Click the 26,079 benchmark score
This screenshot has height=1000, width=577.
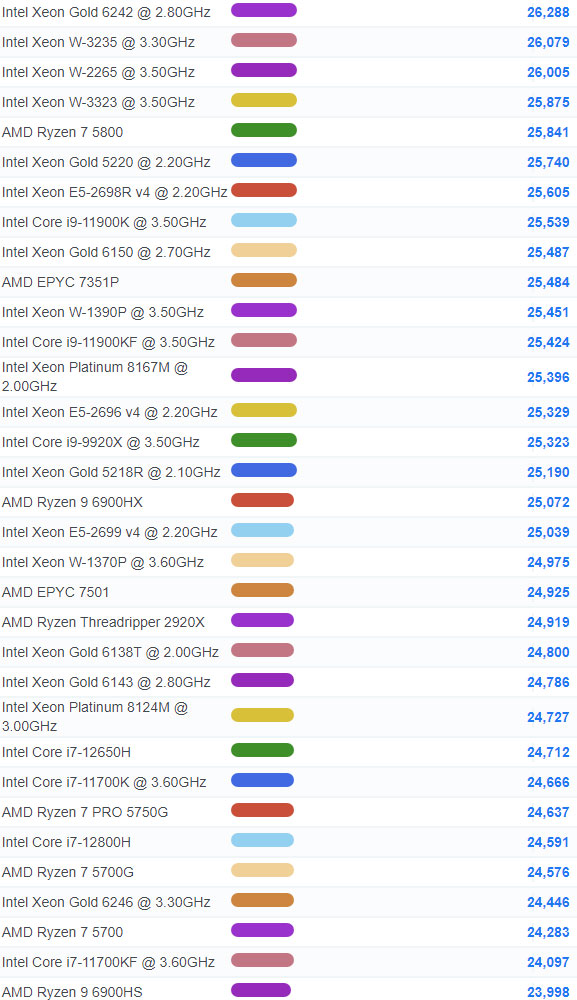548,42
